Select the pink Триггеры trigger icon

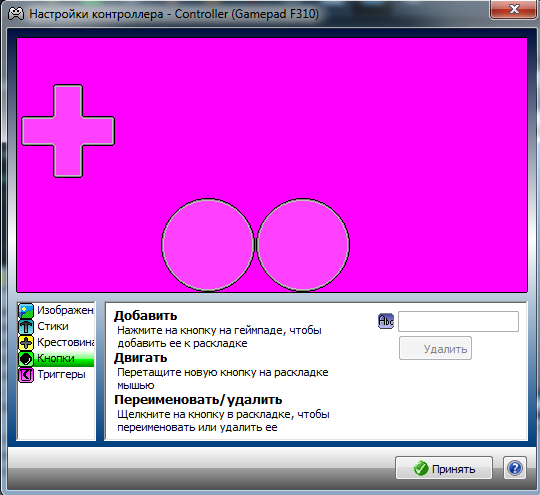26,375
